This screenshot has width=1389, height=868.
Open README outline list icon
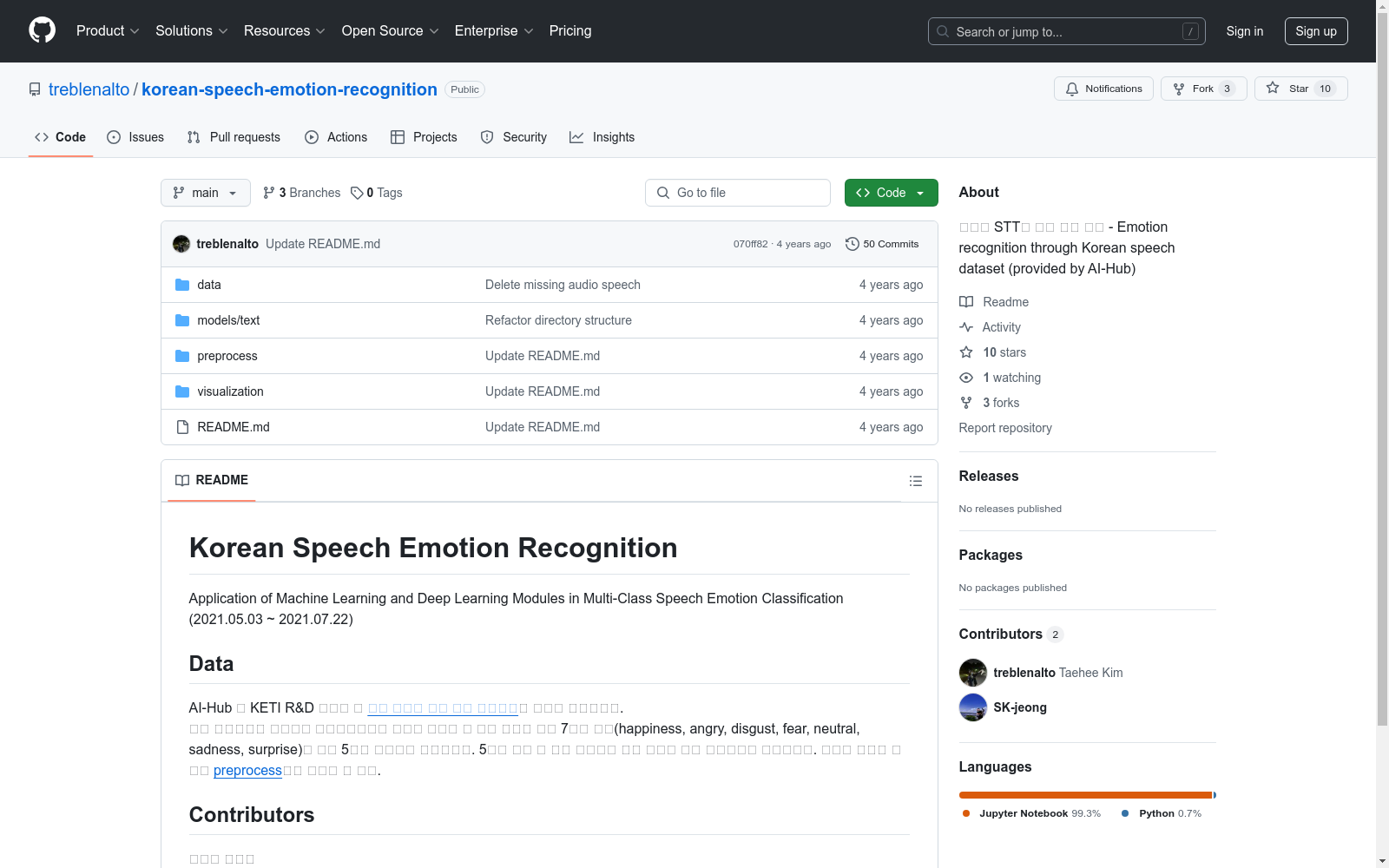click(x=916, y=481)
